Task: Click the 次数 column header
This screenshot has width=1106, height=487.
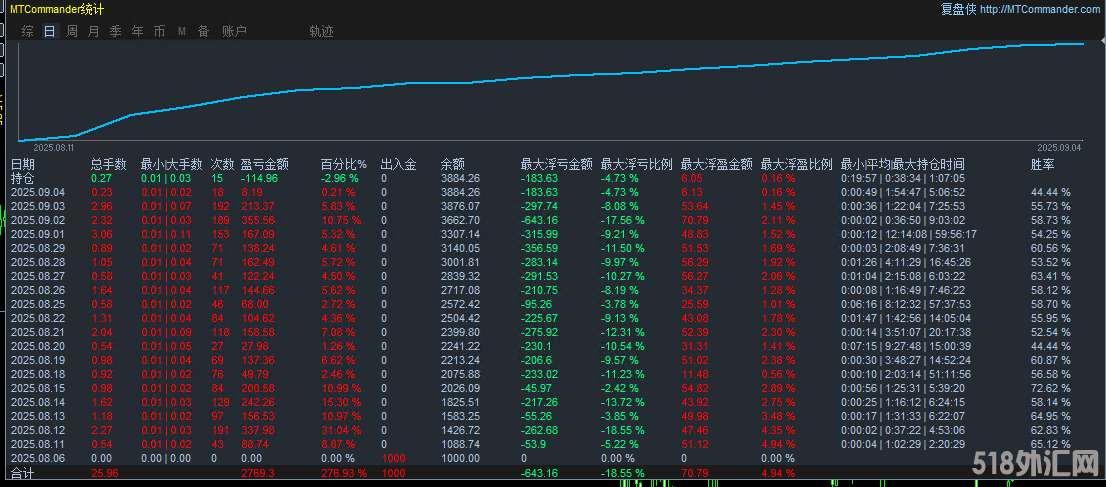Action: tap(222, 164)
